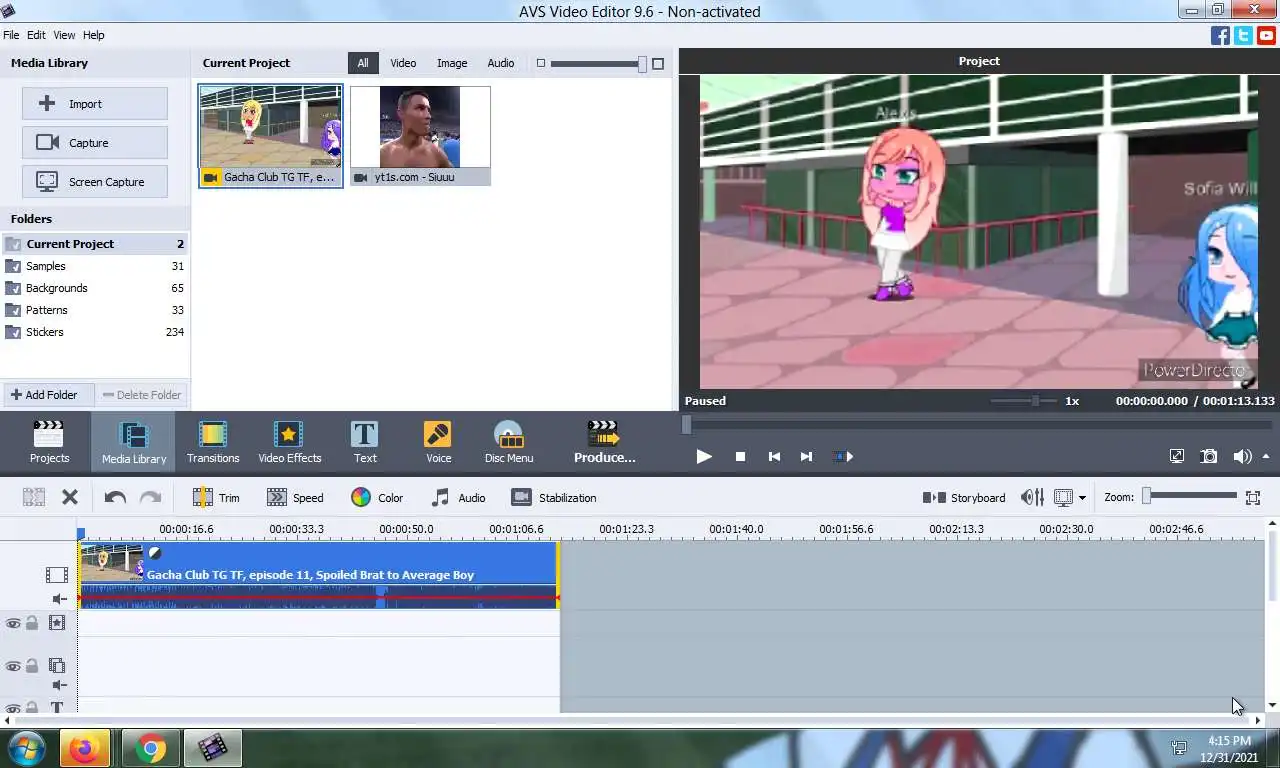Switch to Storyboard view
1280x768 pixels.
(964, 497)
